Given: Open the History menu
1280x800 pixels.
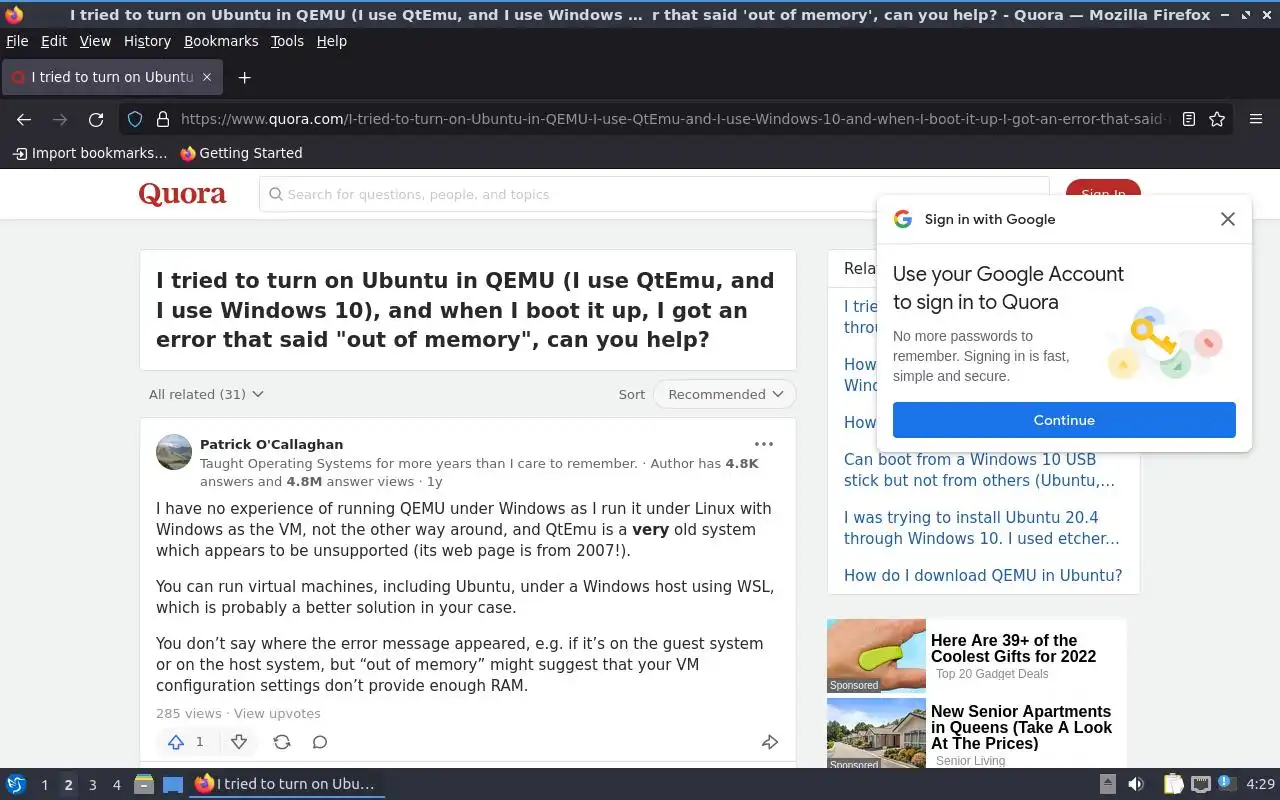Looking at the screenshot, I should pos(147,41).
